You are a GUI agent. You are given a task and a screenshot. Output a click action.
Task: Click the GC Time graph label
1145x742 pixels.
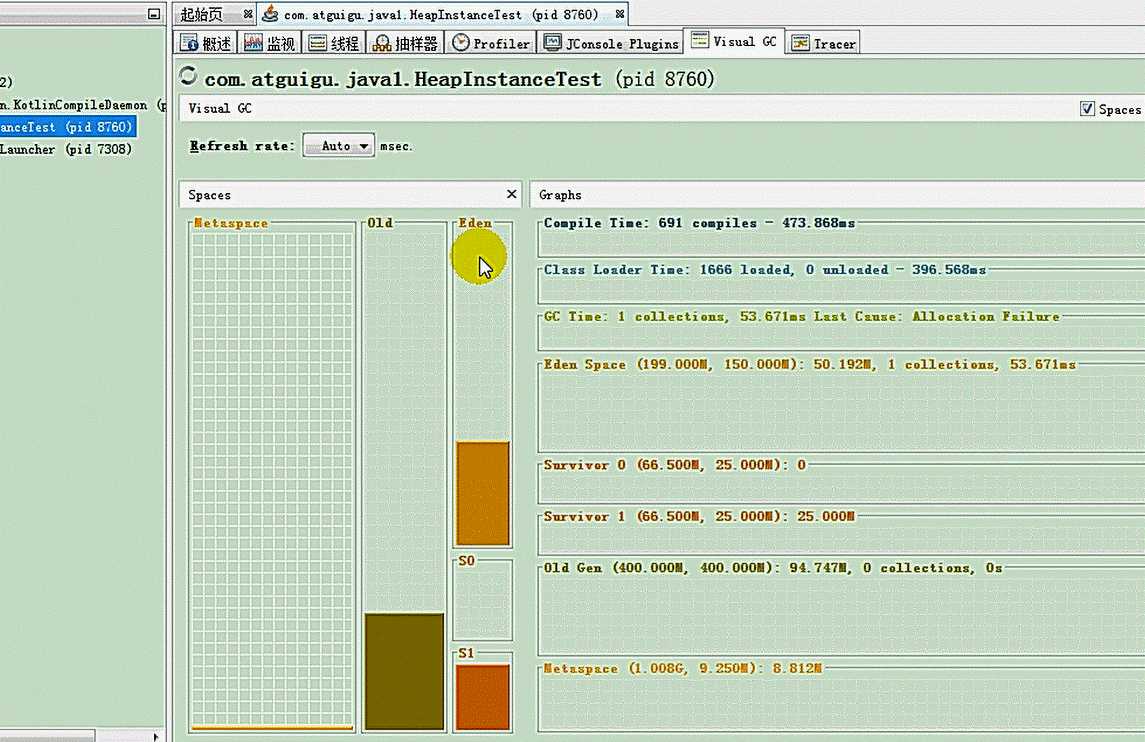pyautogui.click(x=802, y=316)
